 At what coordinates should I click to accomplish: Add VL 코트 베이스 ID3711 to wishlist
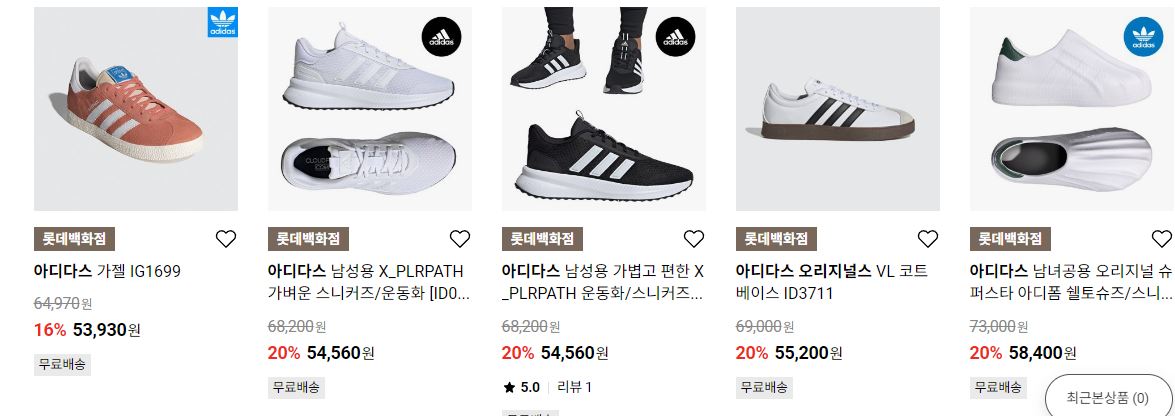click(928, 239)
